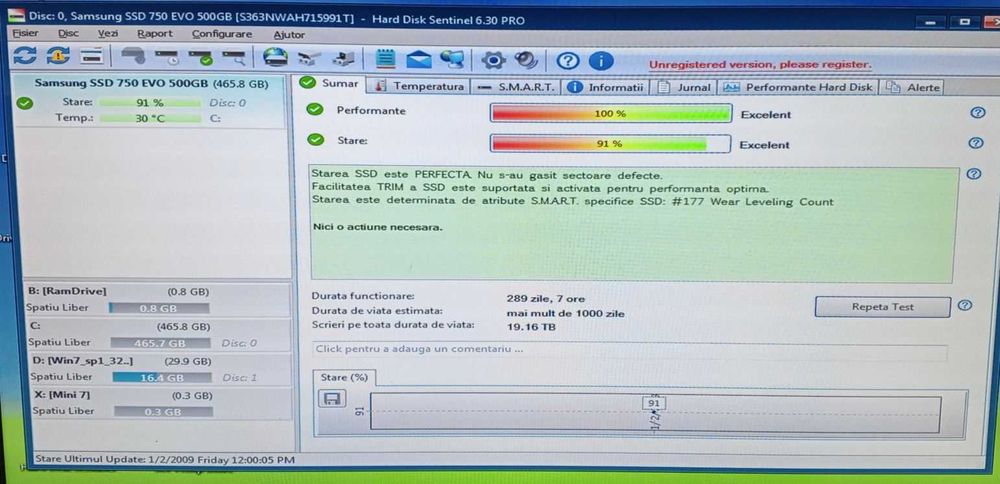Click the D: drive 16.4 GB free space bar
Screen dimensions: 1000x484
point(162,378)
